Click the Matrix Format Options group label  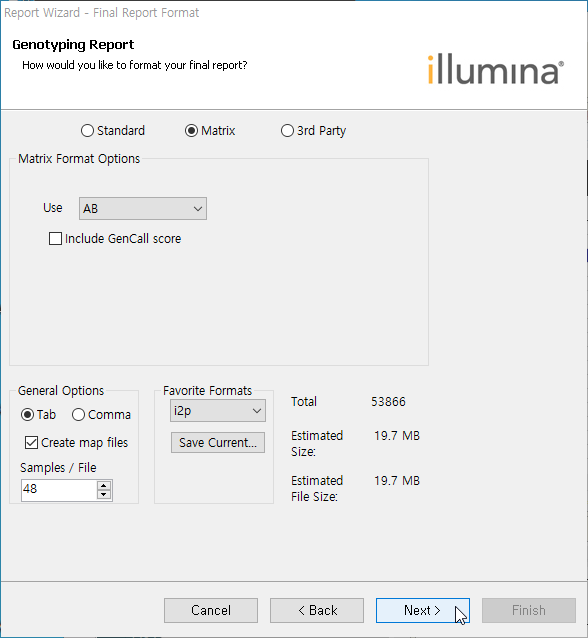79,159
